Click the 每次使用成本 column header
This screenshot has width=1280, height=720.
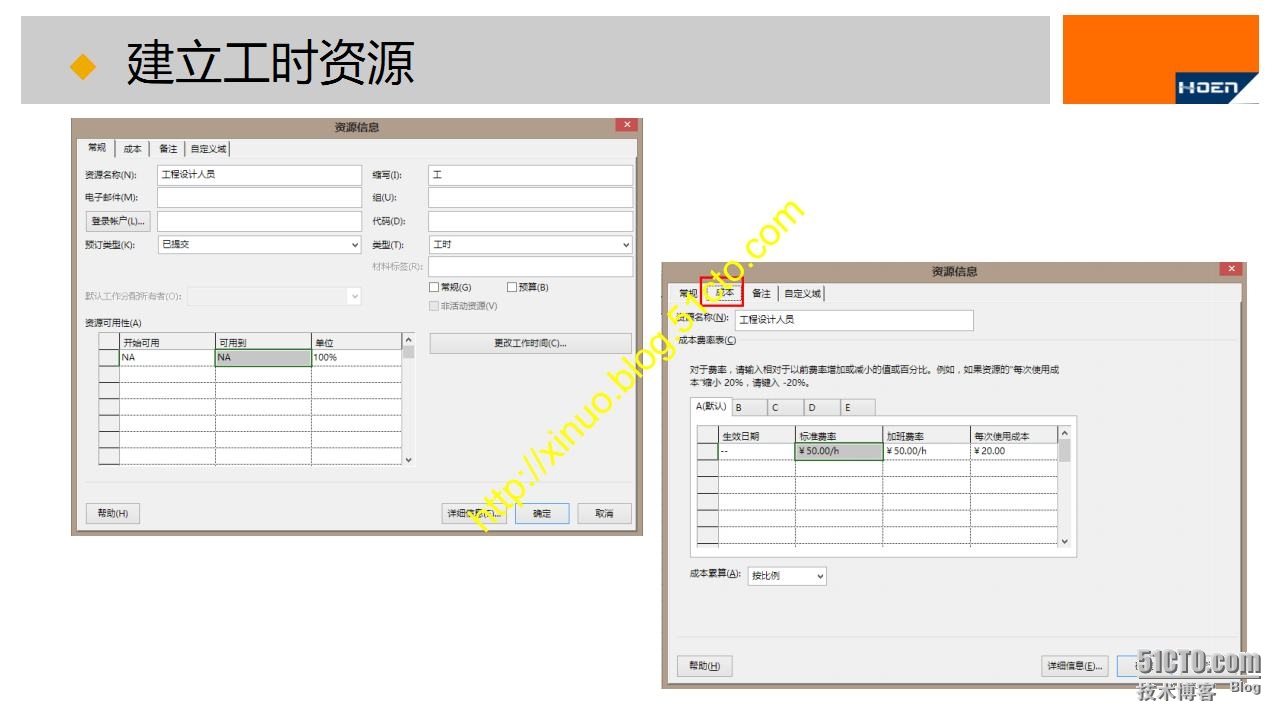(1013, 436)
